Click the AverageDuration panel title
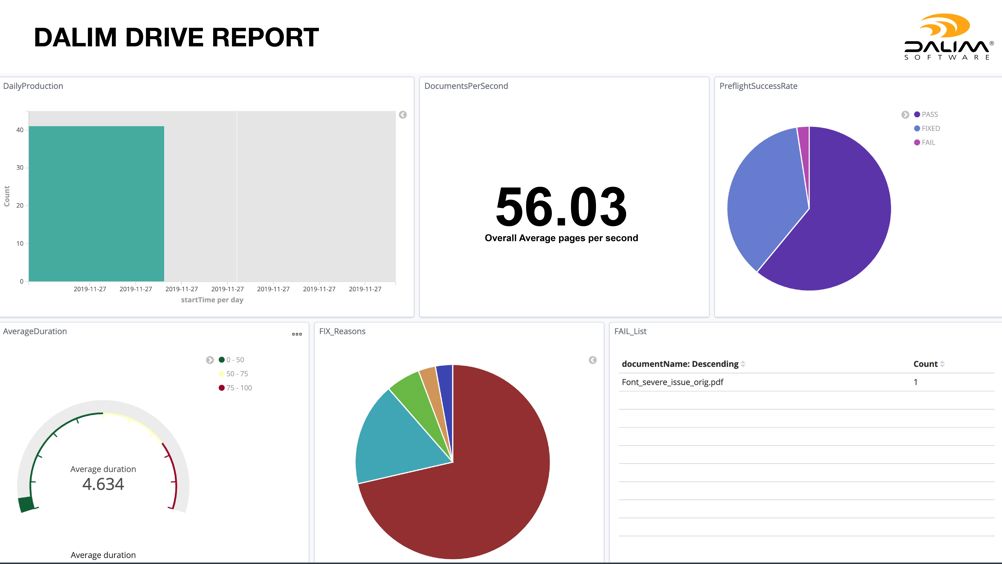 (35, 332)
